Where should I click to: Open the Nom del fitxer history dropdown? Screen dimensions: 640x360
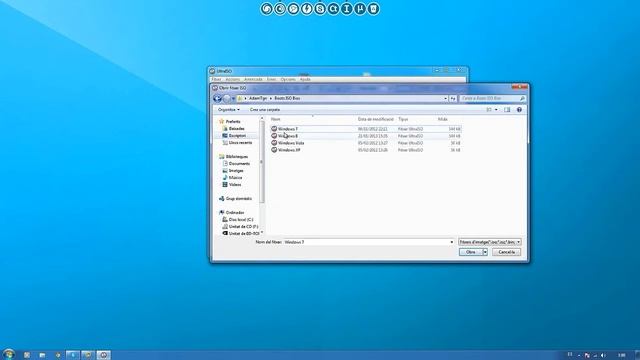(451, 242)
